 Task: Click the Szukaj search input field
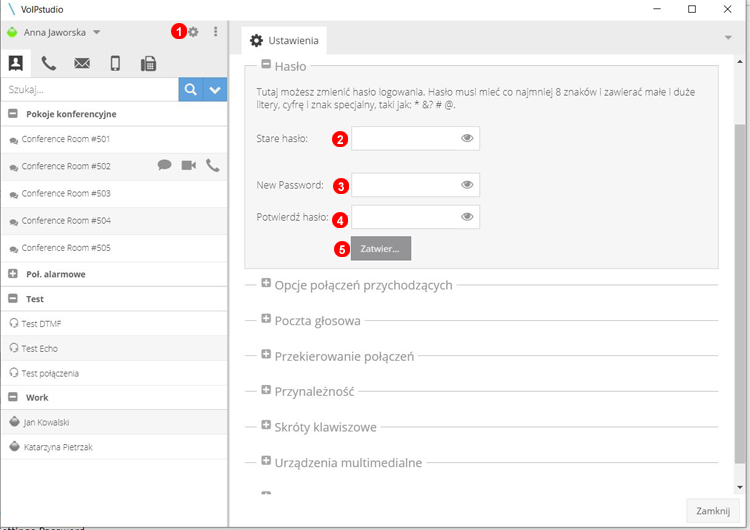point(90,90)
